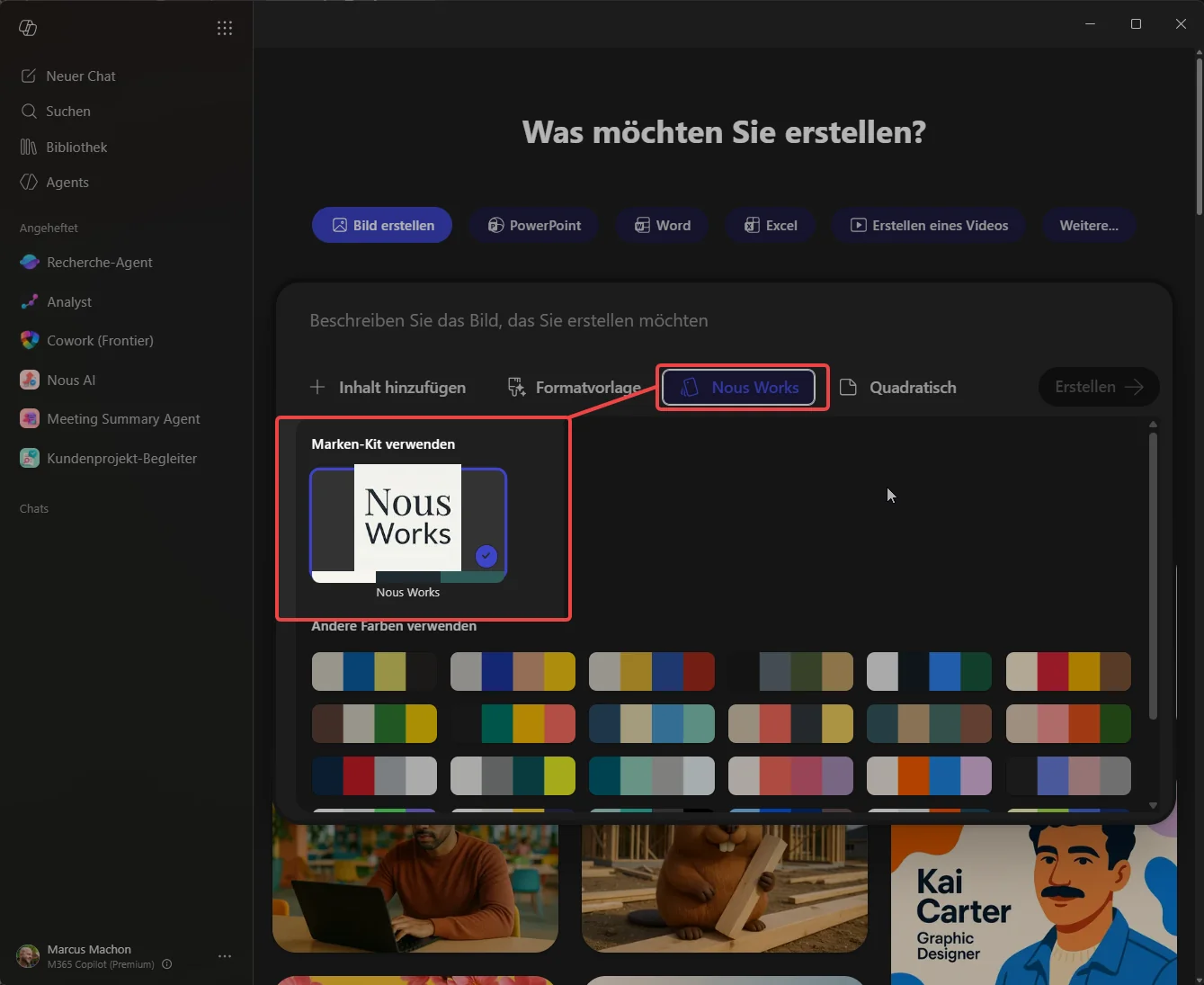Open the Kai Carter Graphic Designer poster
Screen dimensions: 1204x985
1034,904
